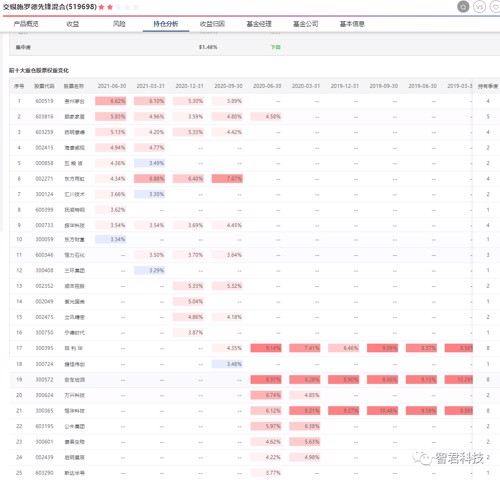Click the 5.63% cell in row 300601

[305, 442]
